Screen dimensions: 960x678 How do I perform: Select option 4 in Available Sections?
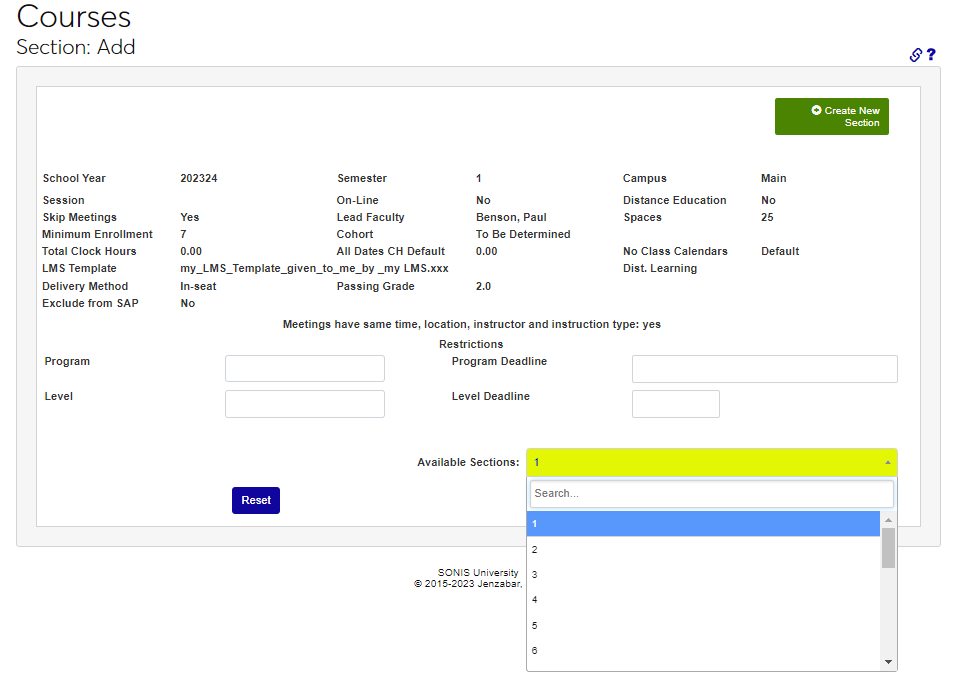pyautogui.click(x=703, y=599)
